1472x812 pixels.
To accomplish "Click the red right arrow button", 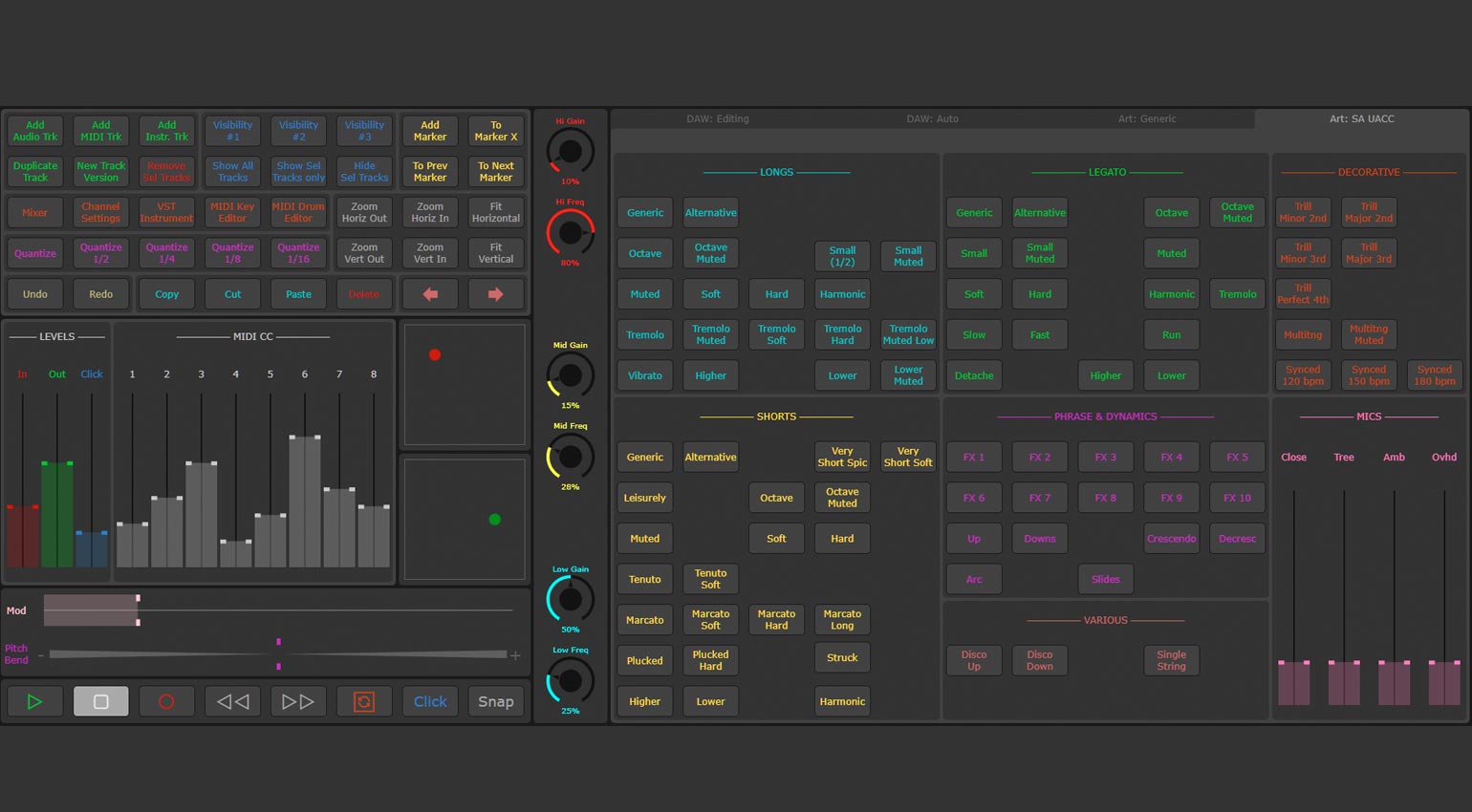I will coord(495,294).
